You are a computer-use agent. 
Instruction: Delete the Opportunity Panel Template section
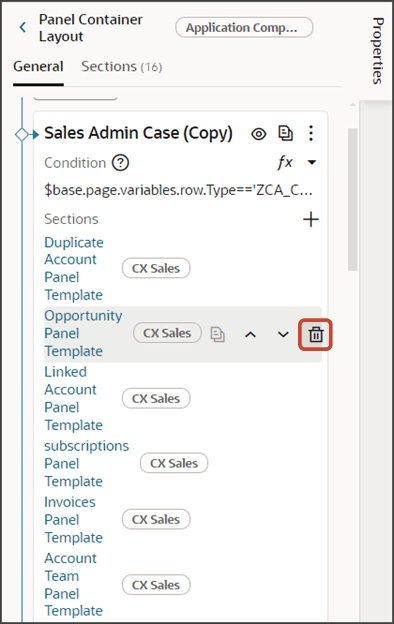pos(316,335)
